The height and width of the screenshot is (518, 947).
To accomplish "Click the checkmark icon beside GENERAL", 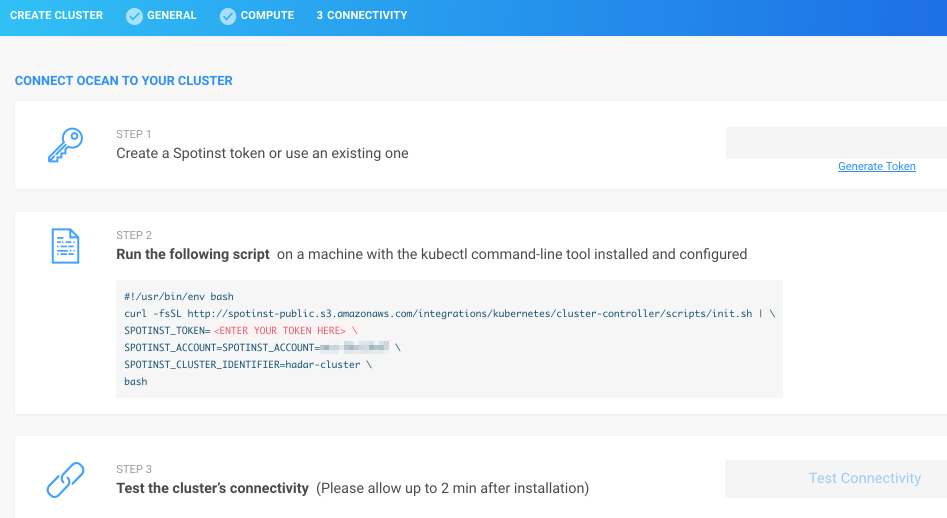I will pos(134,16).
